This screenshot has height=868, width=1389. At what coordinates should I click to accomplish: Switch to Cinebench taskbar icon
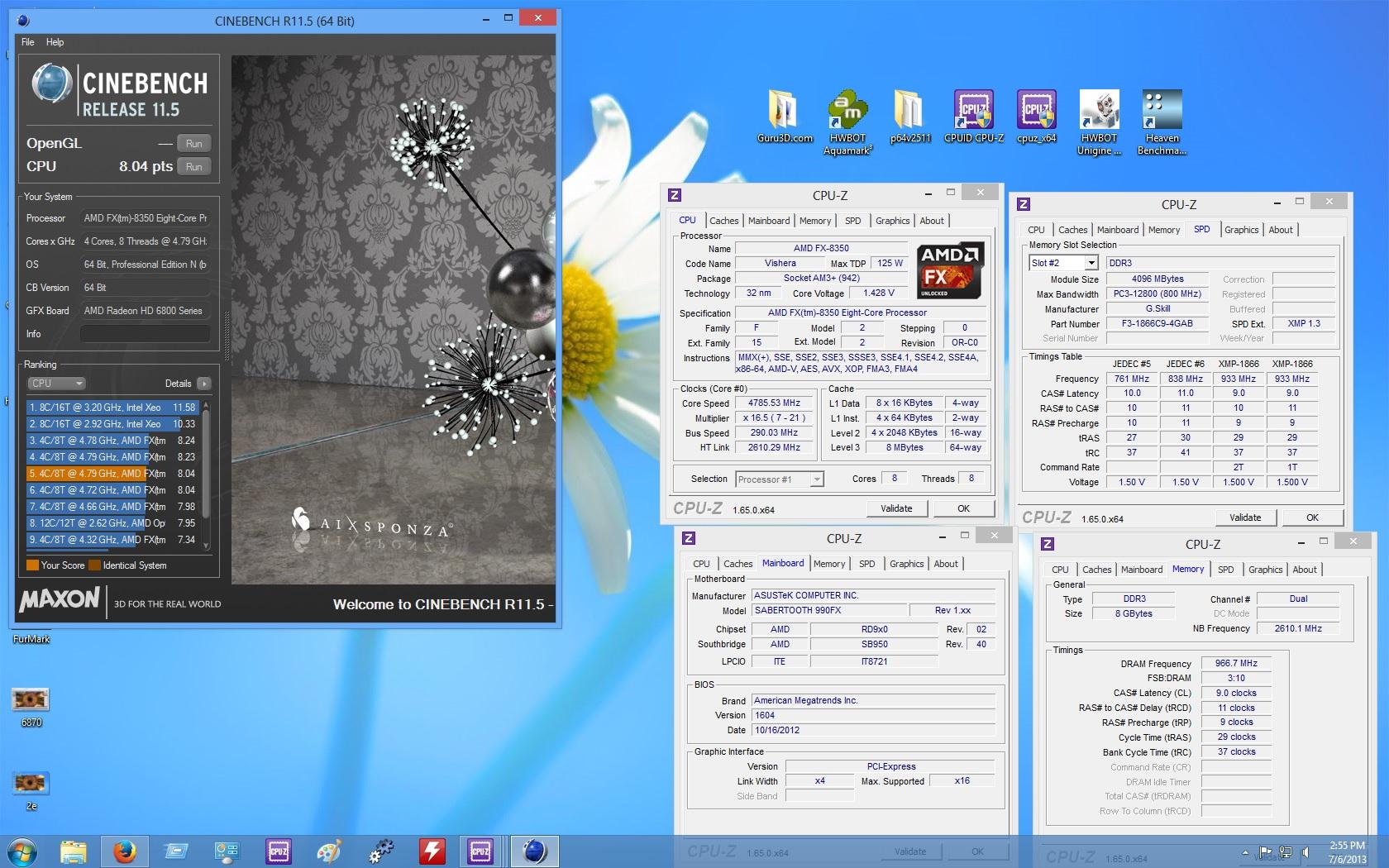pyautogui.click(x=534, y=851)
